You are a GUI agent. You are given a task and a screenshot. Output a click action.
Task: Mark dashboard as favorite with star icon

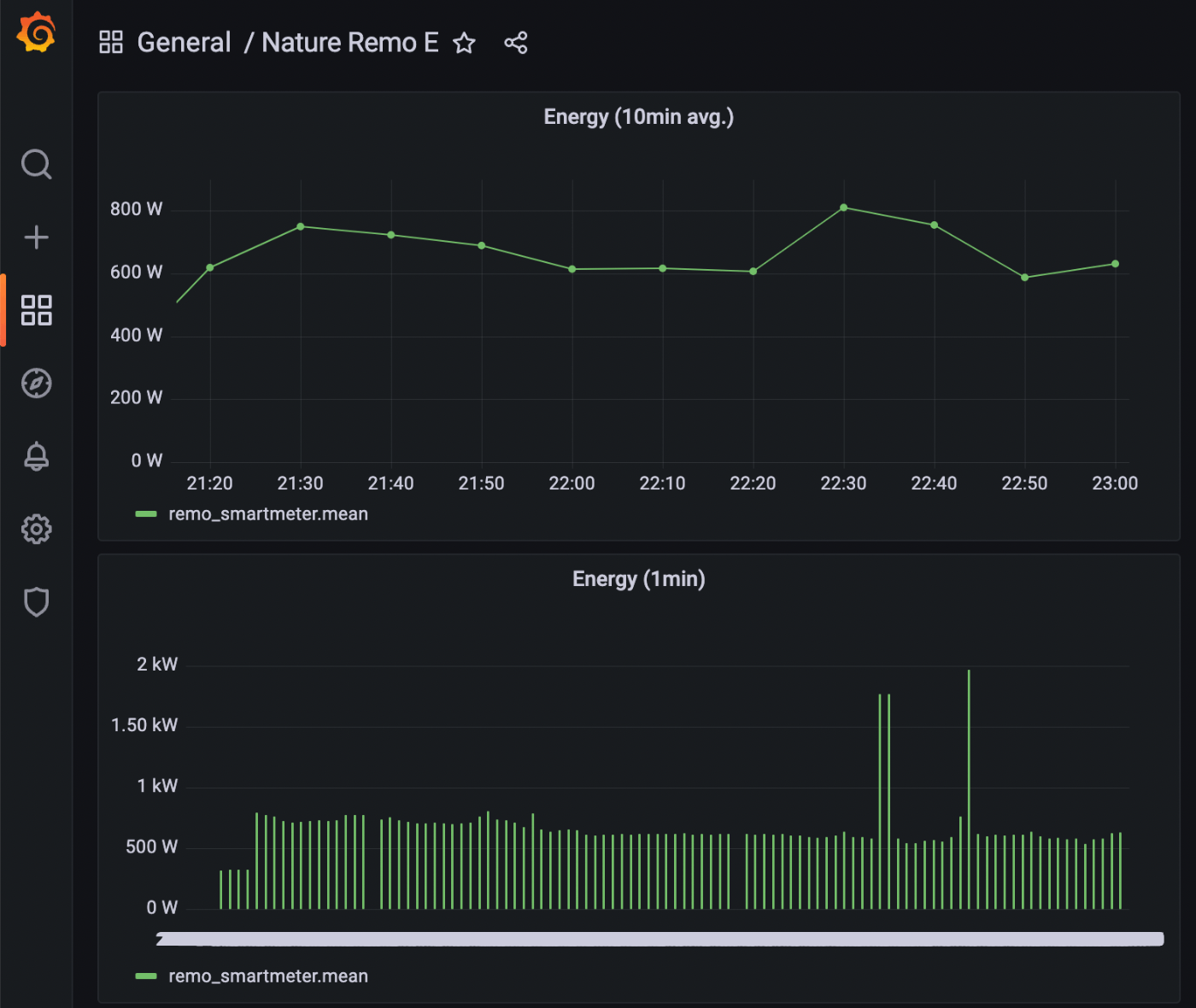click(464, 43)
